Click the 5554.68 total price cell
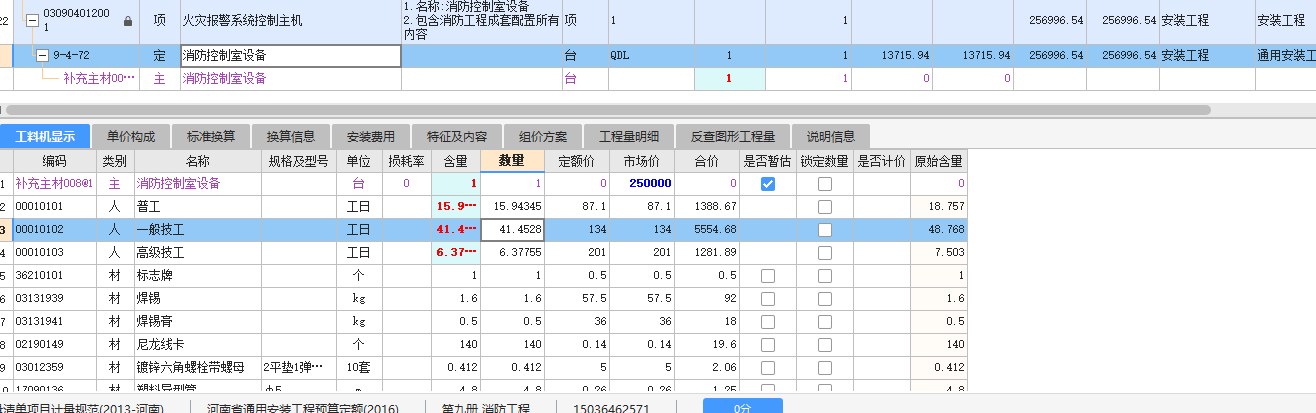The width and height of the screenshot is (1316, 413). (x=708, y=230)
